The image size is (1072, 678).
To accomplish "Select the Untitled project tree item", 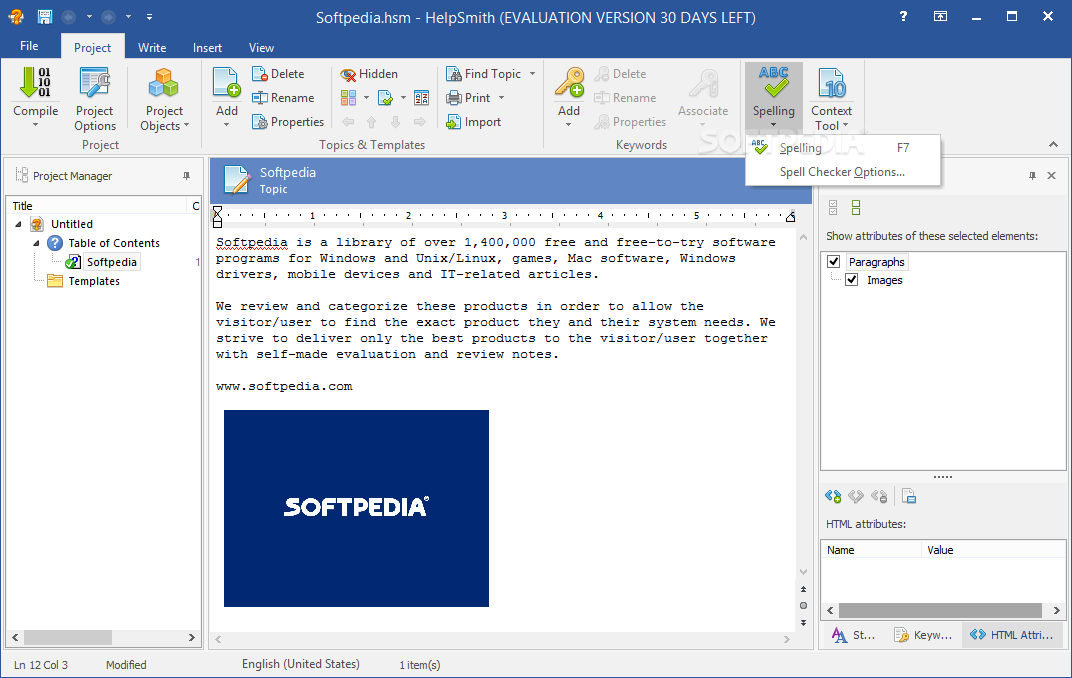I will point(72,224).
